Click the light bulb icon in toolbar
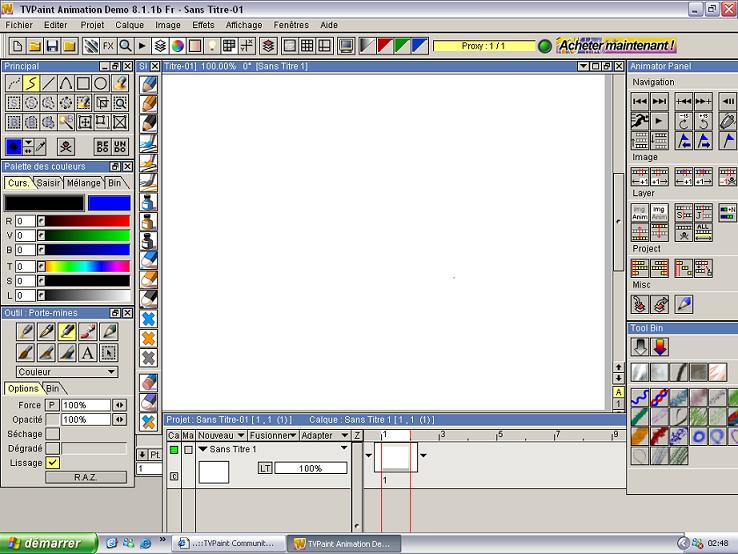The width and height of the screenshot is (738, 554). point(212,46)
